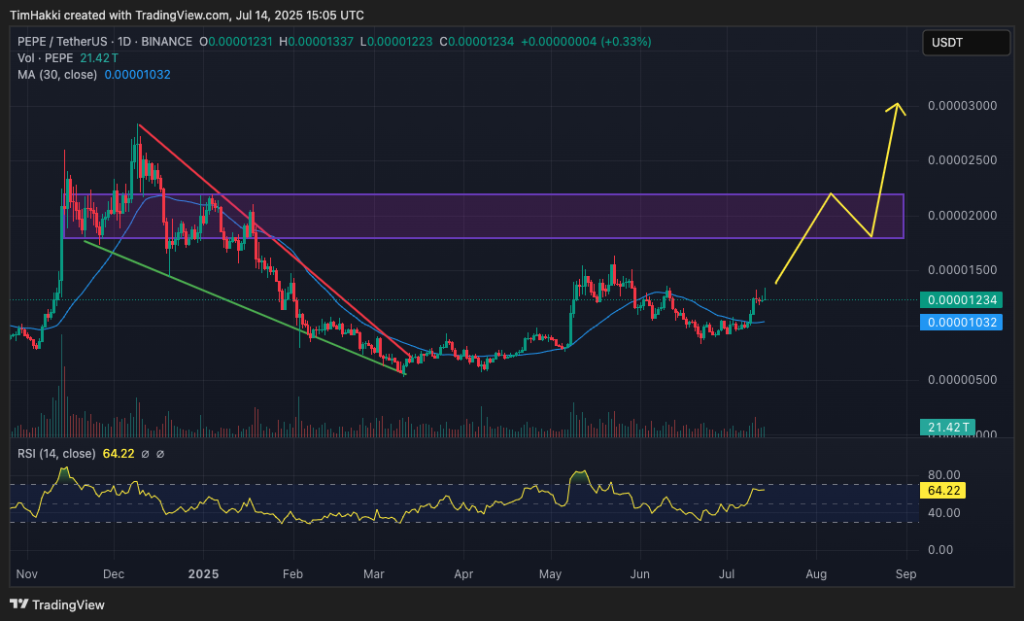Click the TradingView logo in the footer
Screen dimensions: 1024x621
coord(56,604)
